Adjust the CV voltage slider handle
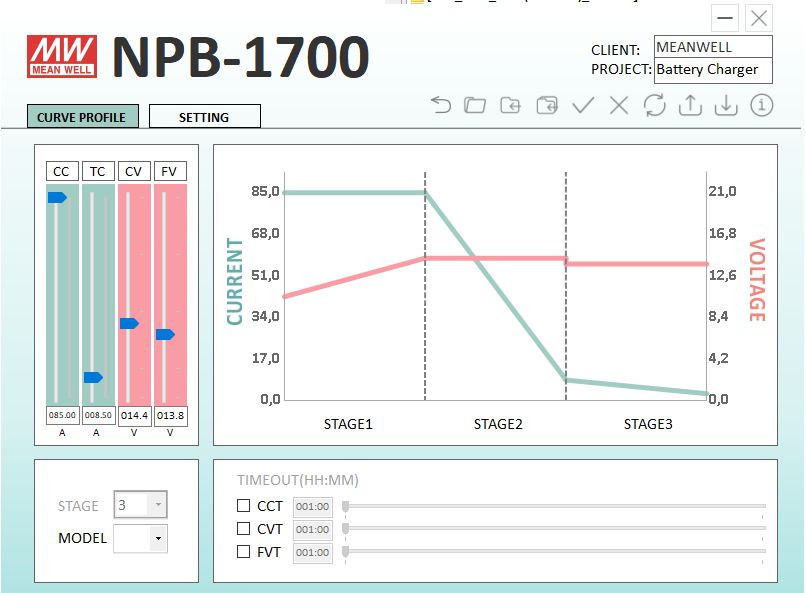 click(128, 323)
